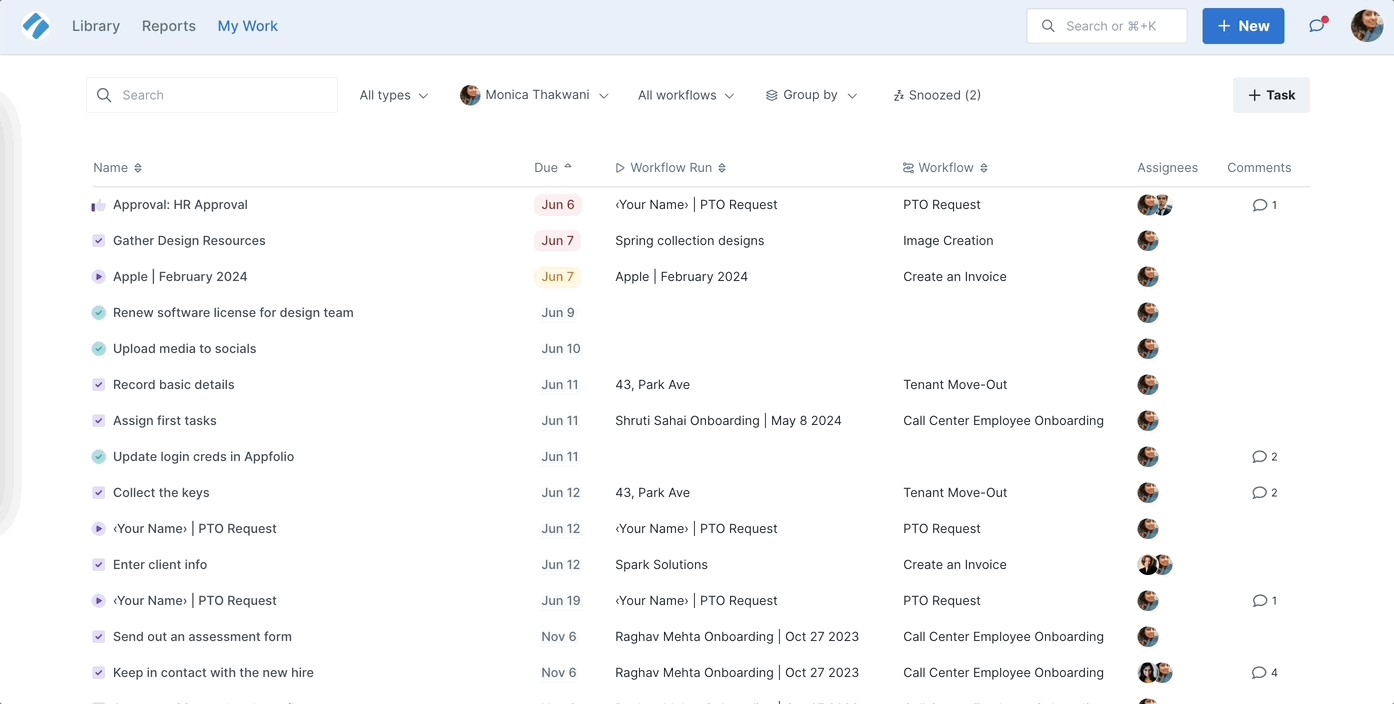Open the Monica Thakwani assignee dropdown

click(534, 95)
